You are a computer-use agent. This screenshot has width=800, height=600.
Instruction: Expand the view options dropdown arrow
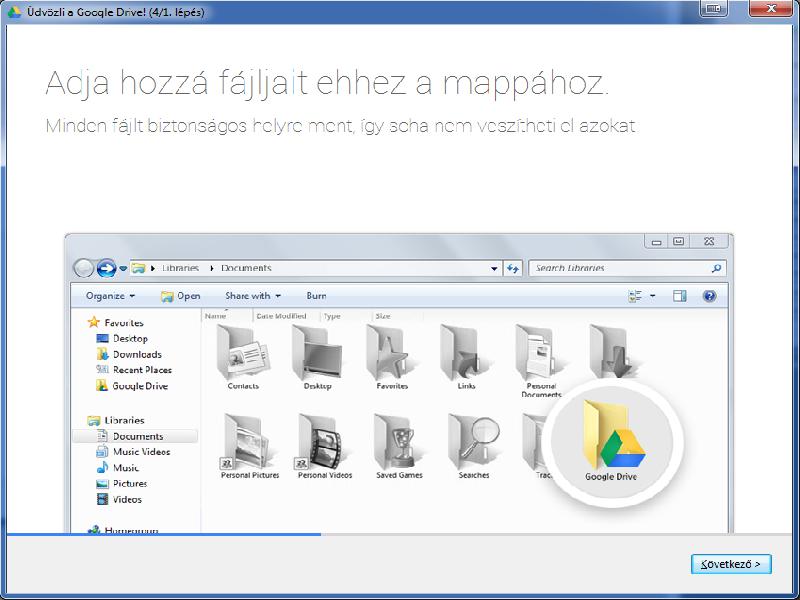click(x=653, y=296)
